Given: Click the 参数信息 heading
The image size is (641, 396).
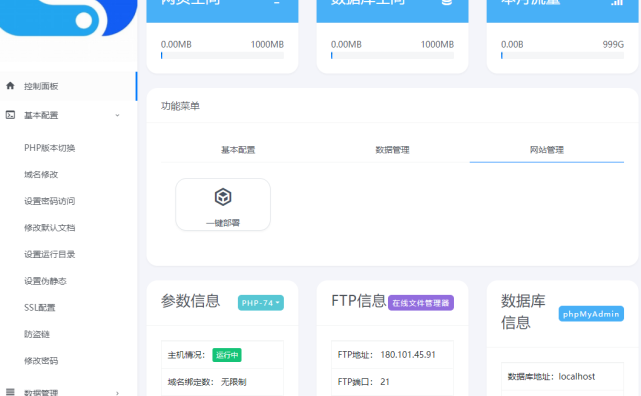Looking at the screenshot, I should tap(191, 301).
